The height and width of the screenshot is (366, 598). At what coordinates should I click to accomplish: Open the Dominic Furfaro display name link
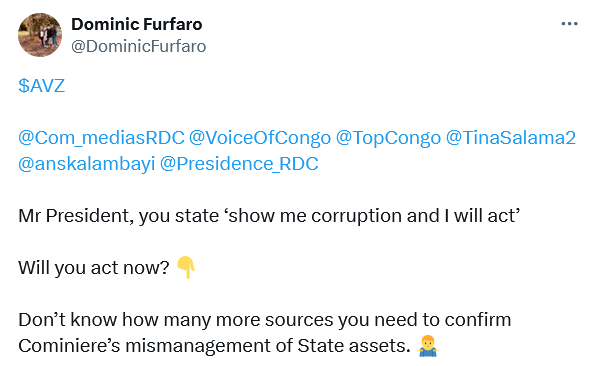click(137, 24)
